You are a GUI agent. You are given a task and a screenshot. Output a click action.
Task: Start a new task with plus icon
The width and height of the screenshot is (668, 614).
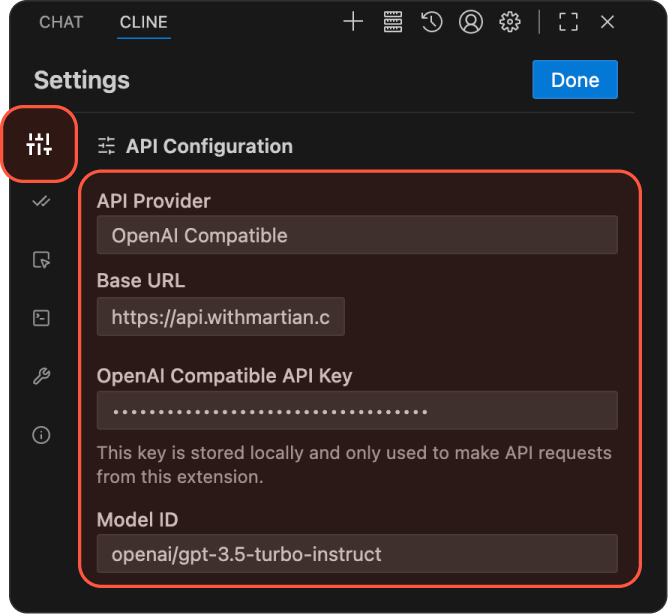point(353,22)
